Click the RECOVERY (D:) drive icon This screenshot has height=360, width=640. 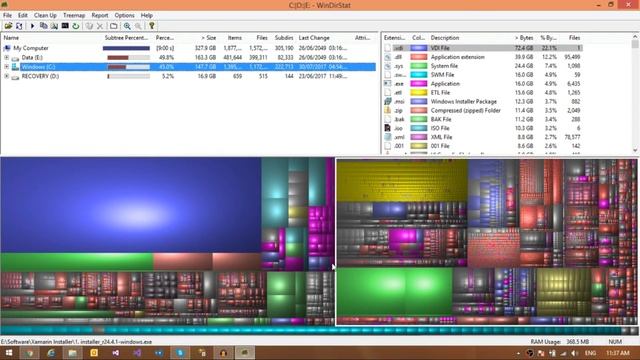tap(16, 77)
